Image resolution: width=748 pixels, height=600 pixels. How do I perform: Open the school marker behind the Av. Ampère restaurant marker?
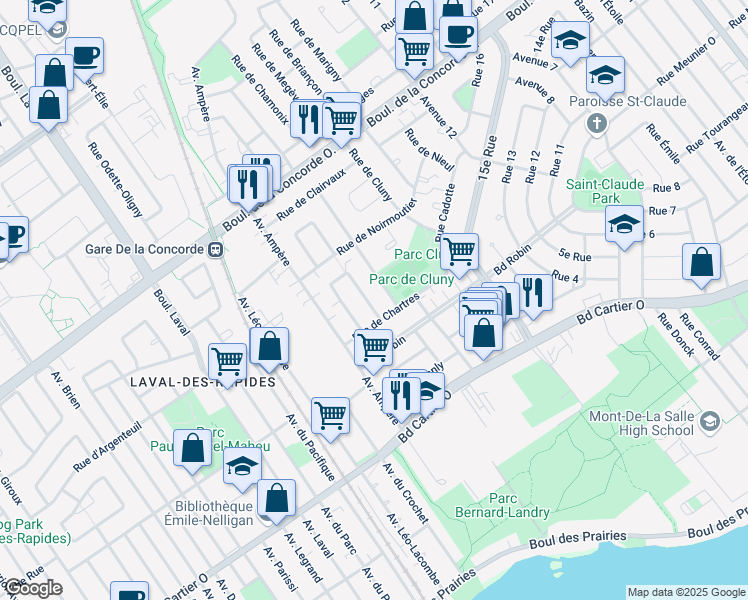(x=433, y=391)
